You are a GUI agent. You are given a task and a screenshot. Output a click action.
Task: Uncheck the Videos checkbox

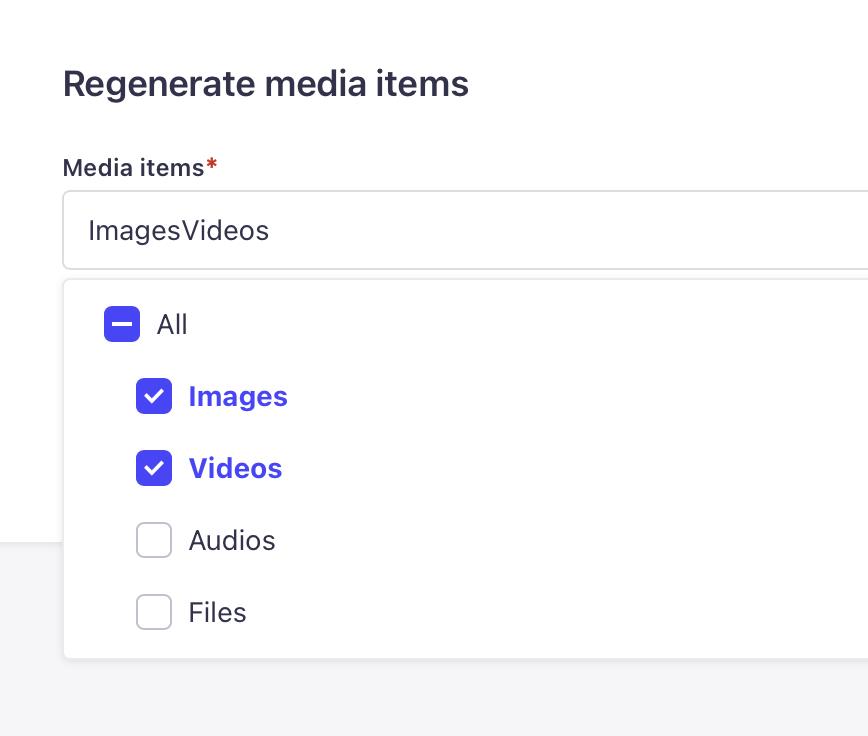154,469
